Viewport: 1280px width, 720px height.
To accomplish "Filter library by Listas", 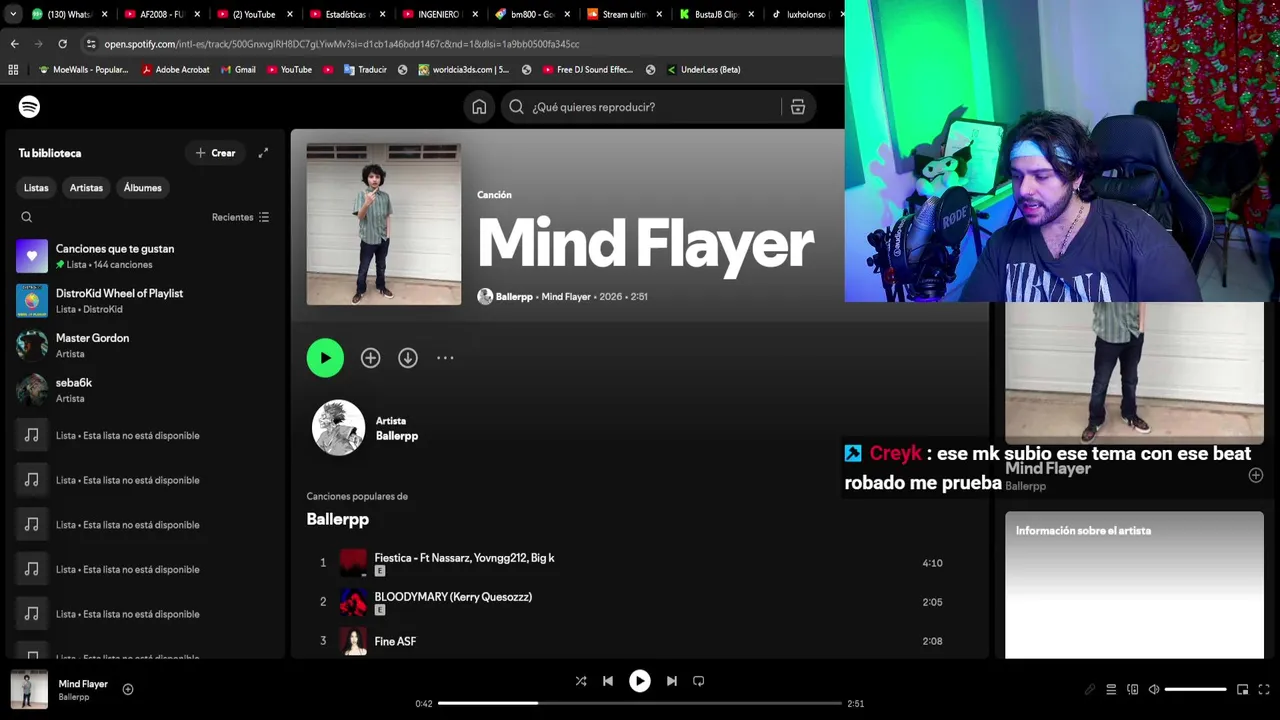I will [36, 188].
